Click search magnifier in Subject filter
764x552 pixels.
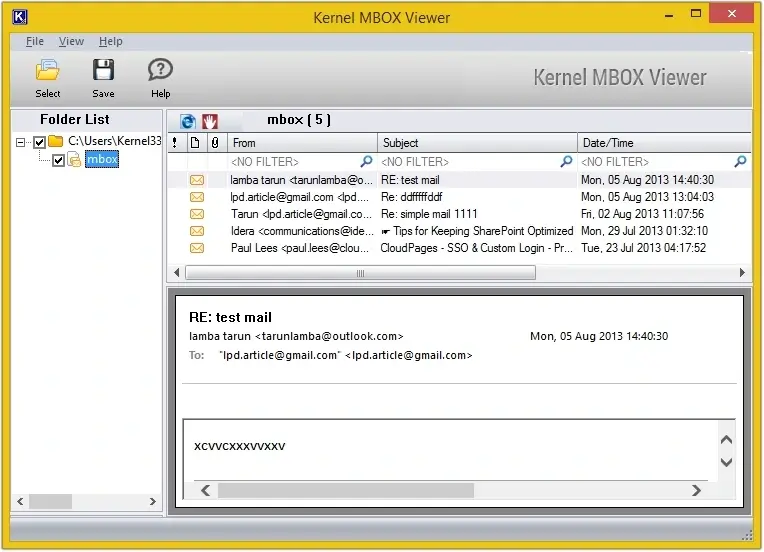(x=566, y=161)
